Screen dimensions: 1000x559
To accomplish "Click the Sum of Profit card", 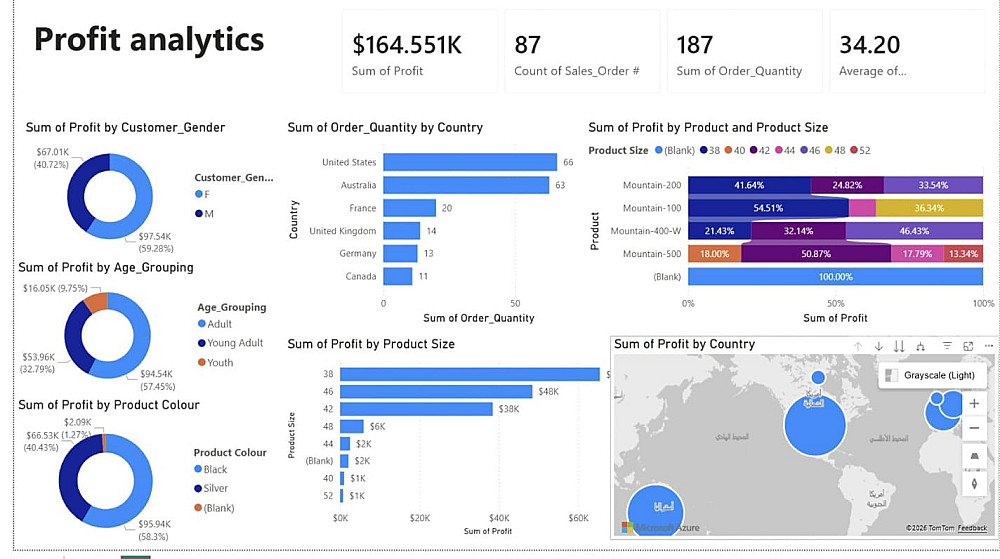I will 420,52.
